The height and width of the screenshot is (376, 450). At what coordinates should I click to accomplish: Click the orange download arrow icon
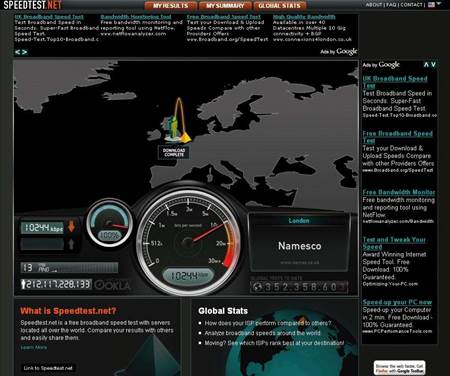(x=71, y=227)
